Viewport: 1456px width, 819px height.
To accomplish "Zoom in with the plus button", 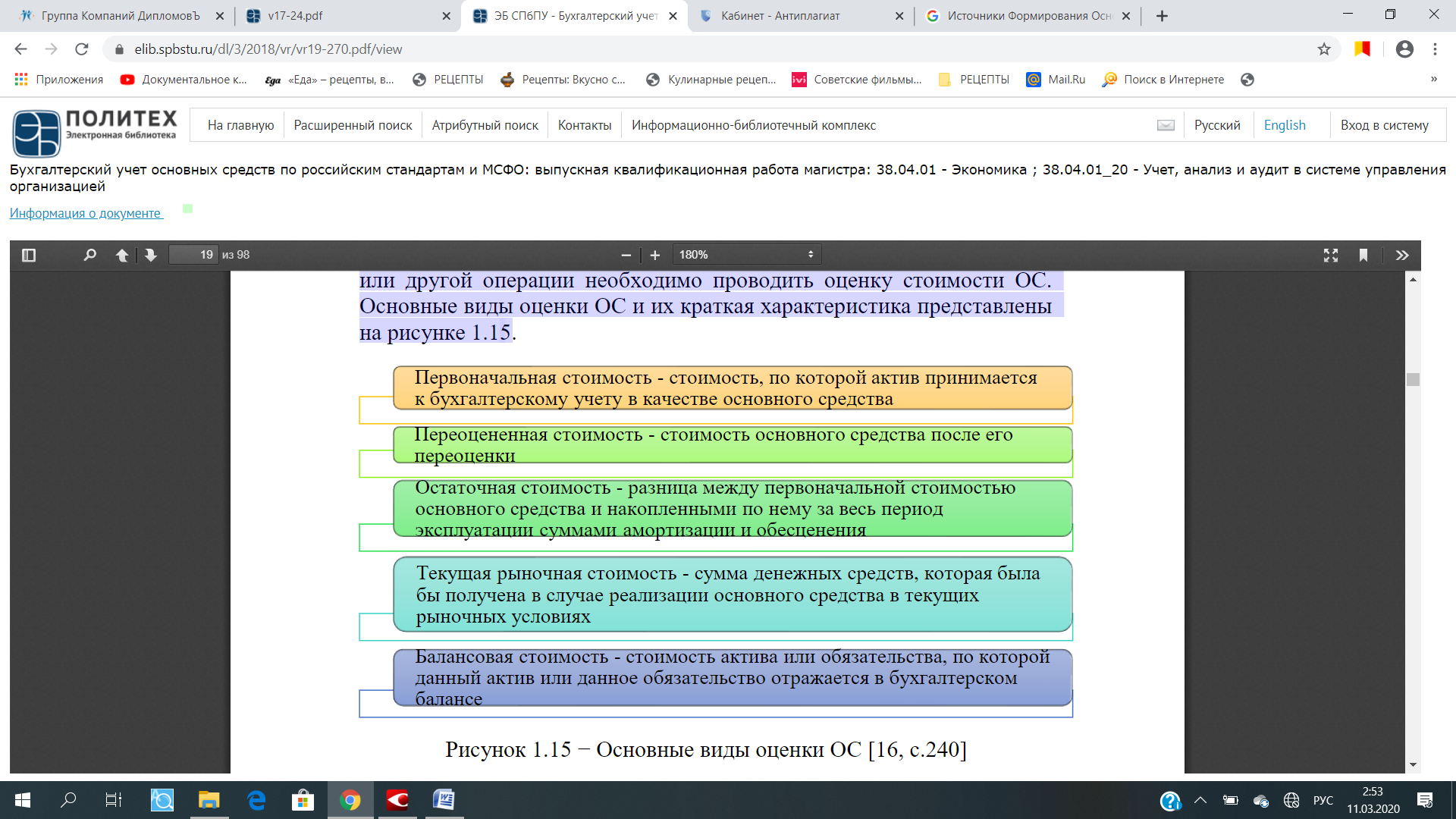I will (x=655, y=256).
